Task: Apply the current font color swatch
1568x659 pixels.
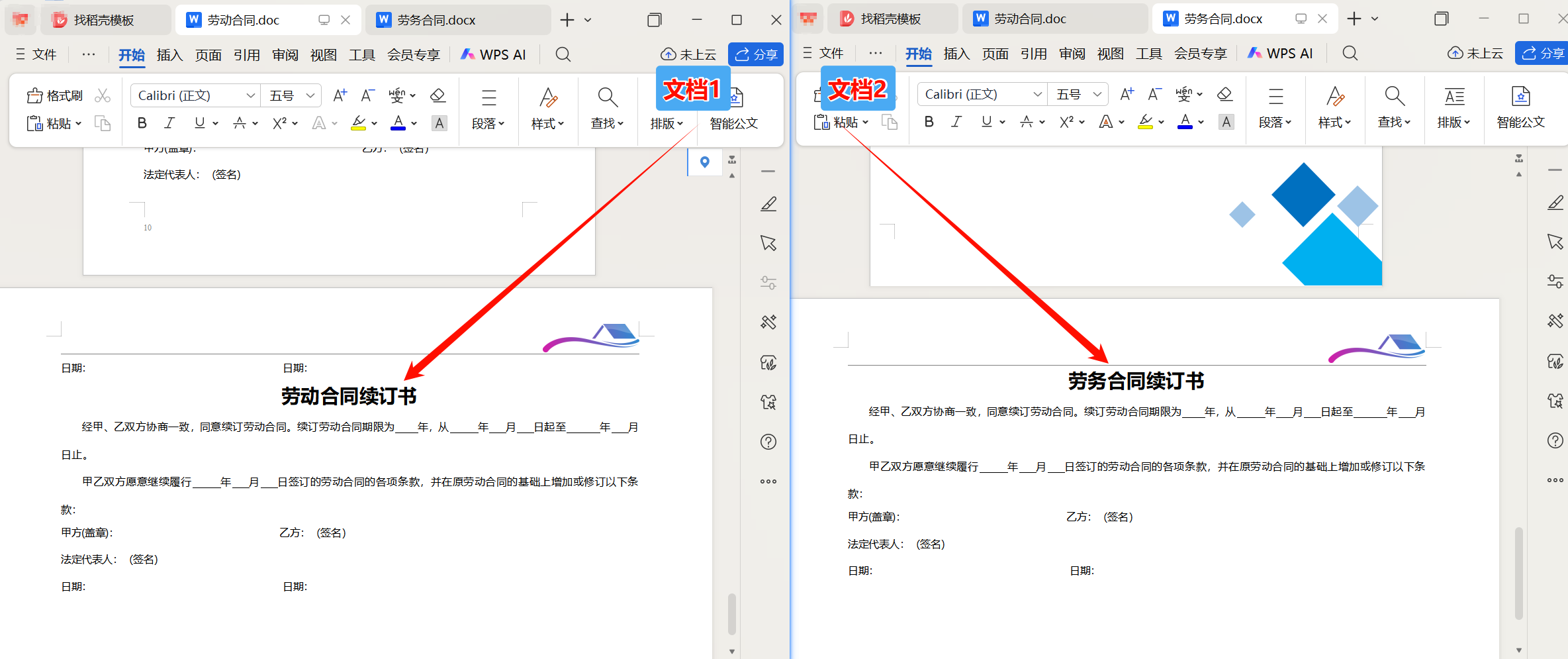Action: coord(398,123)
